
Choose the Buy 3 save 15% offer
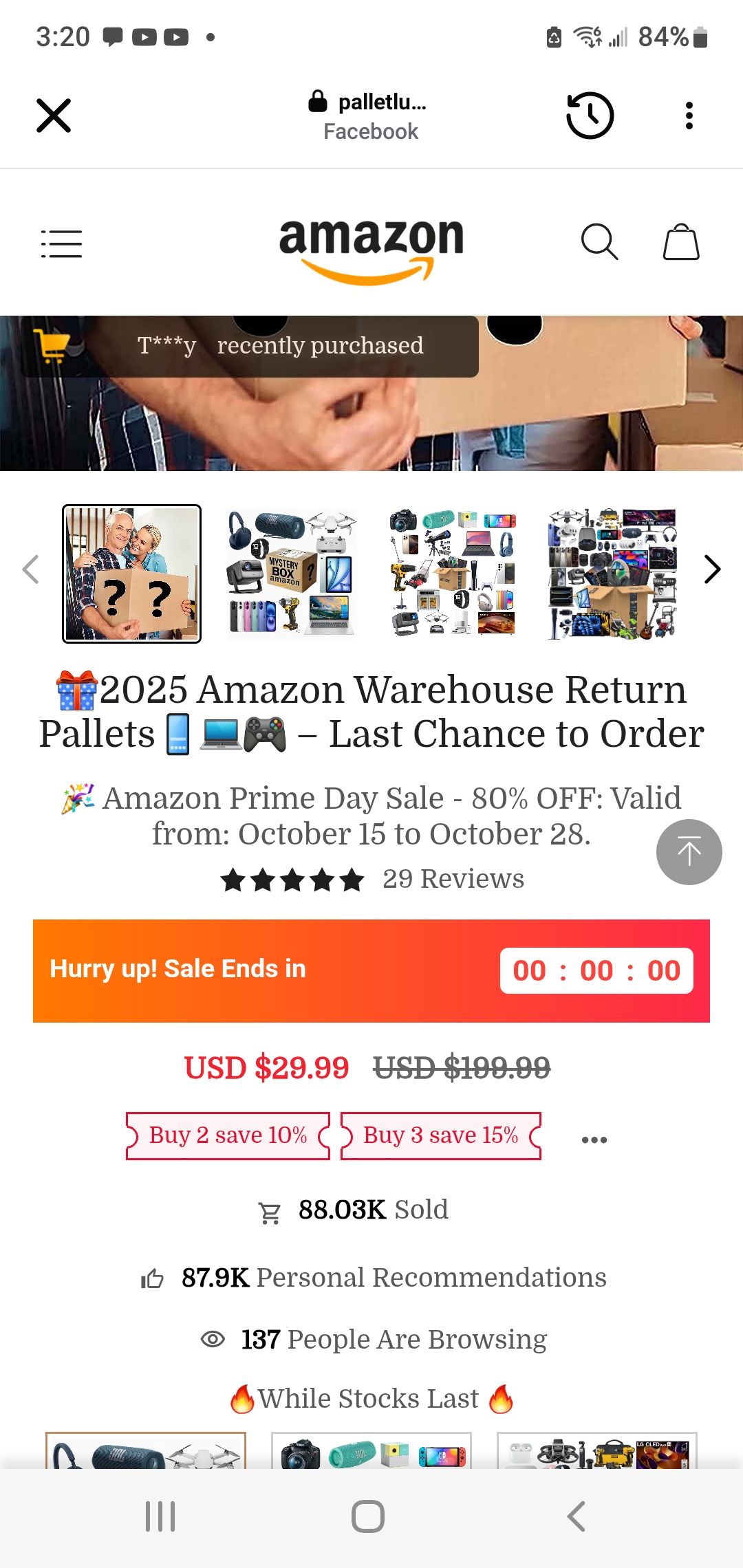[441, 1135]
